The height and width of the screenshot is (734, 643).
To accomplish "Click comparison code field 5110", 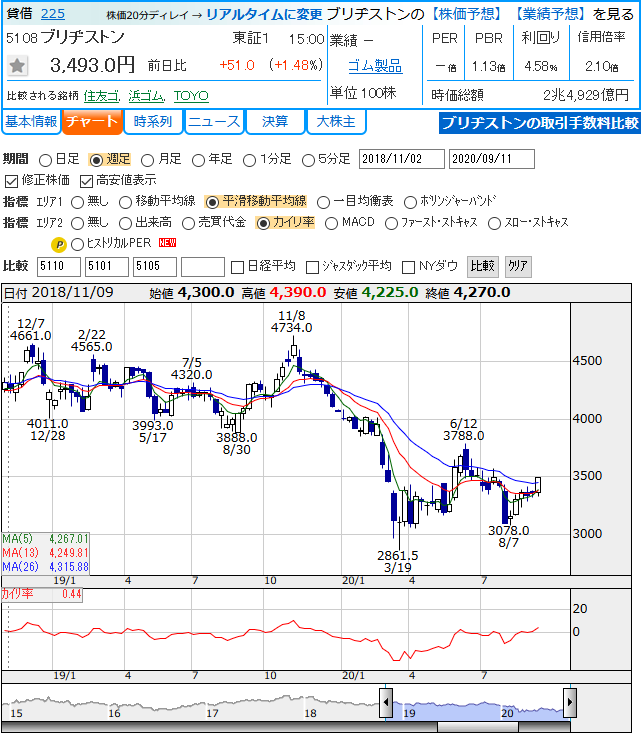I will point(59,267).
